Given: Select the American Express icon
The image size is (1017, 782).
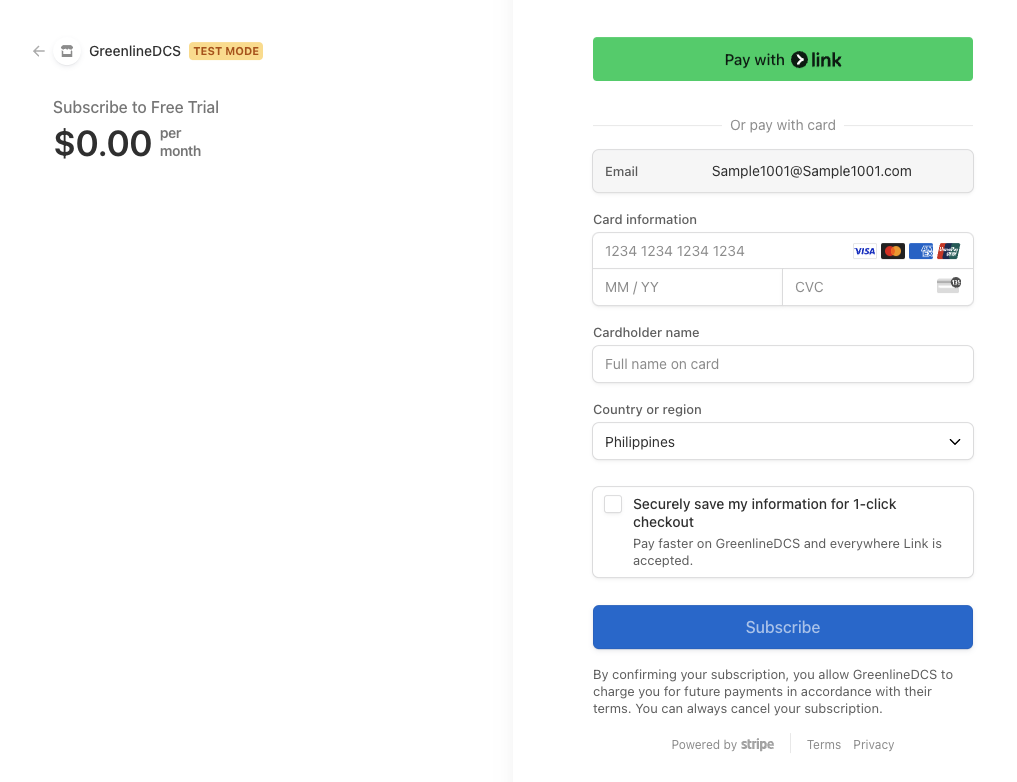Looking at the screenshot, I should pos(920,251).
